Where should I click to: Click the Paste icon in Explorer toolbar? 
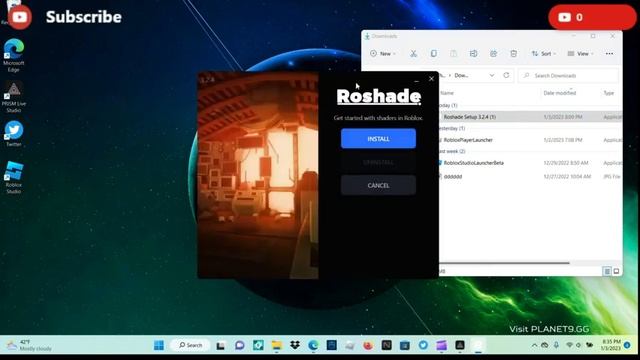pyautogui.click(x=453, y=53)
